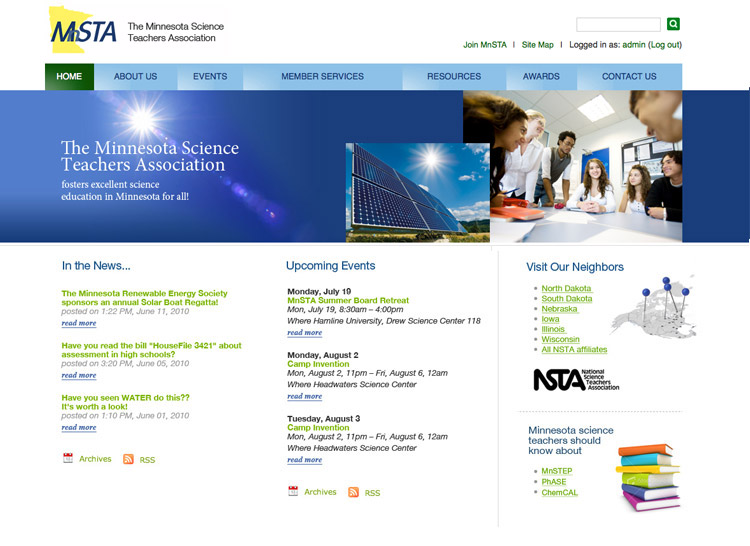Read more under Monday, August 2 event
Screen dimensions: 750x546
[305, 396]
